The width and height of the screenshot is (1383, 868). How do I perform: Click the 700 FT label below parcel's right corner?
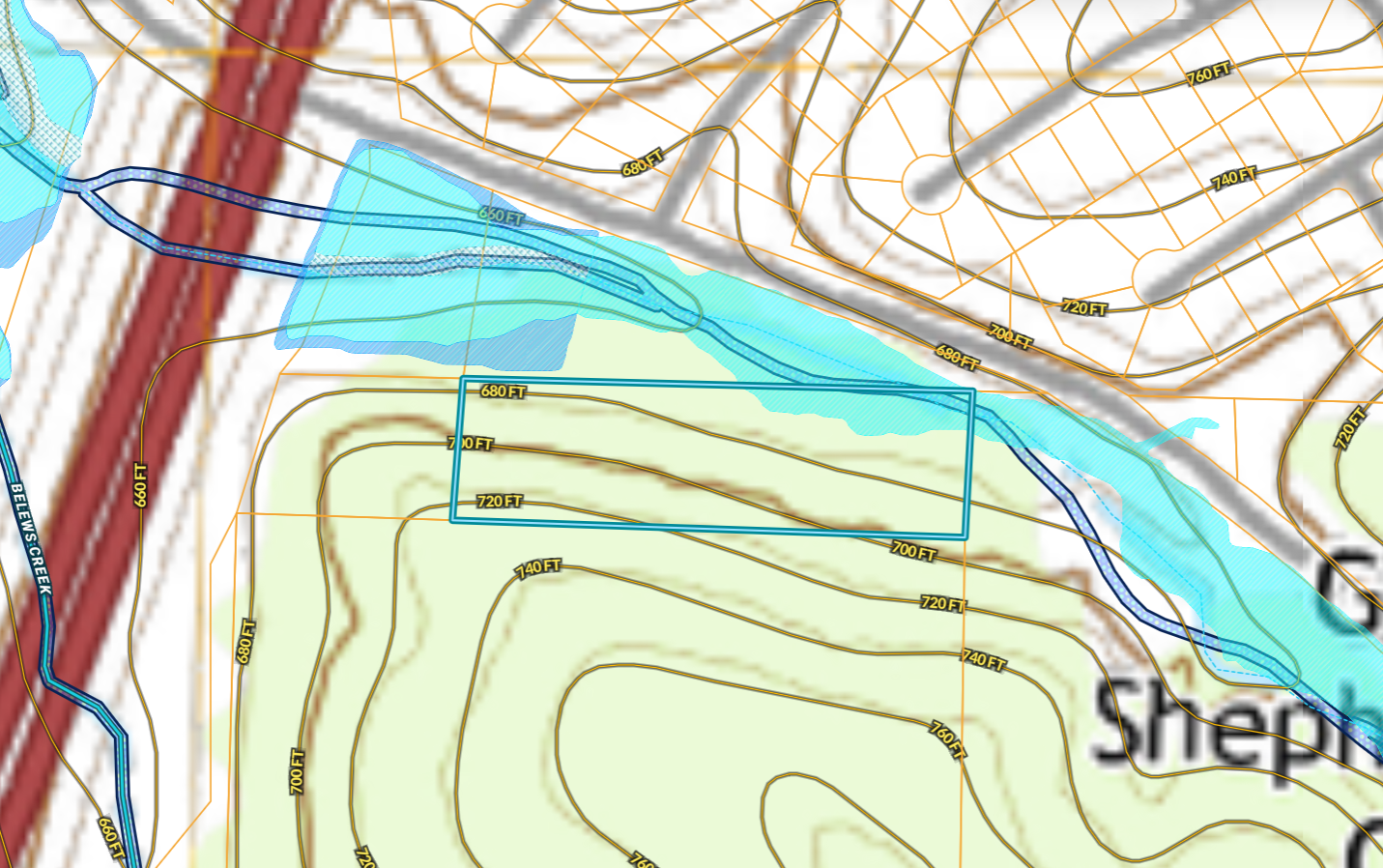(913, 551)
